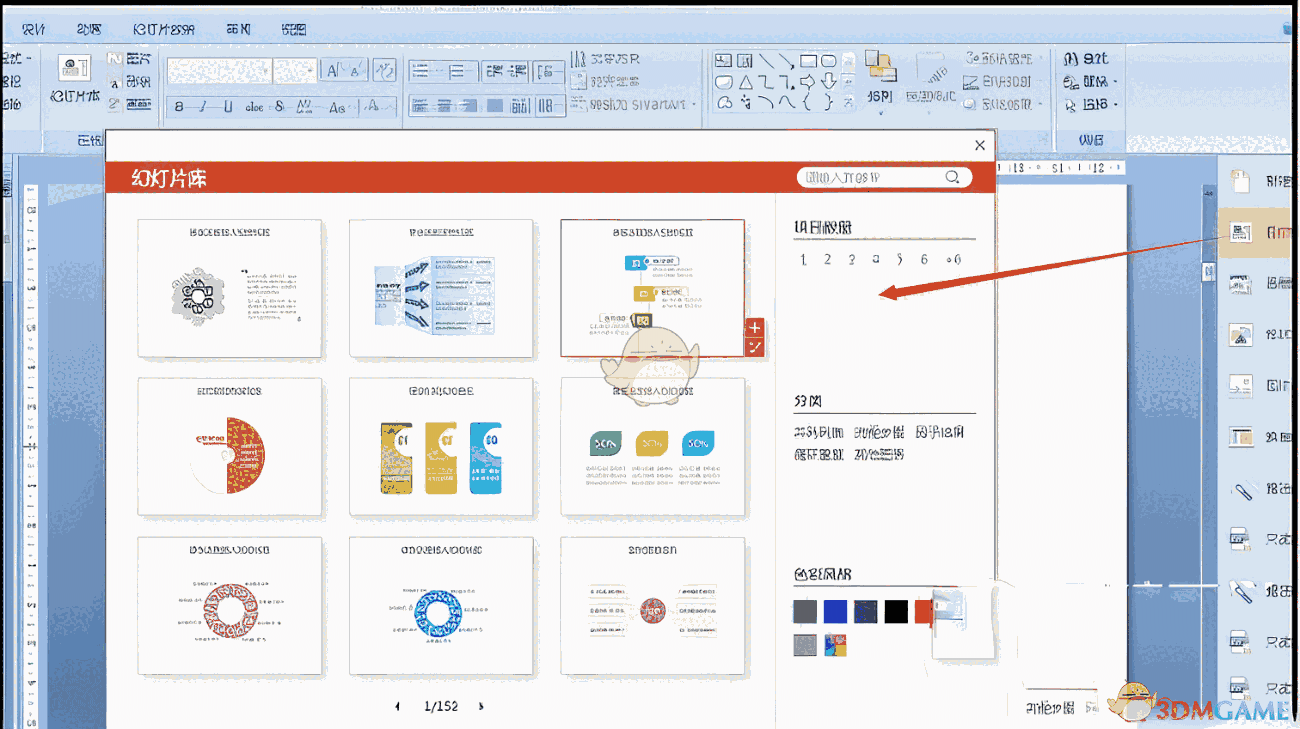Expand the shapes gallery more arrow
1300x729 pixels.
click(848, 103)
